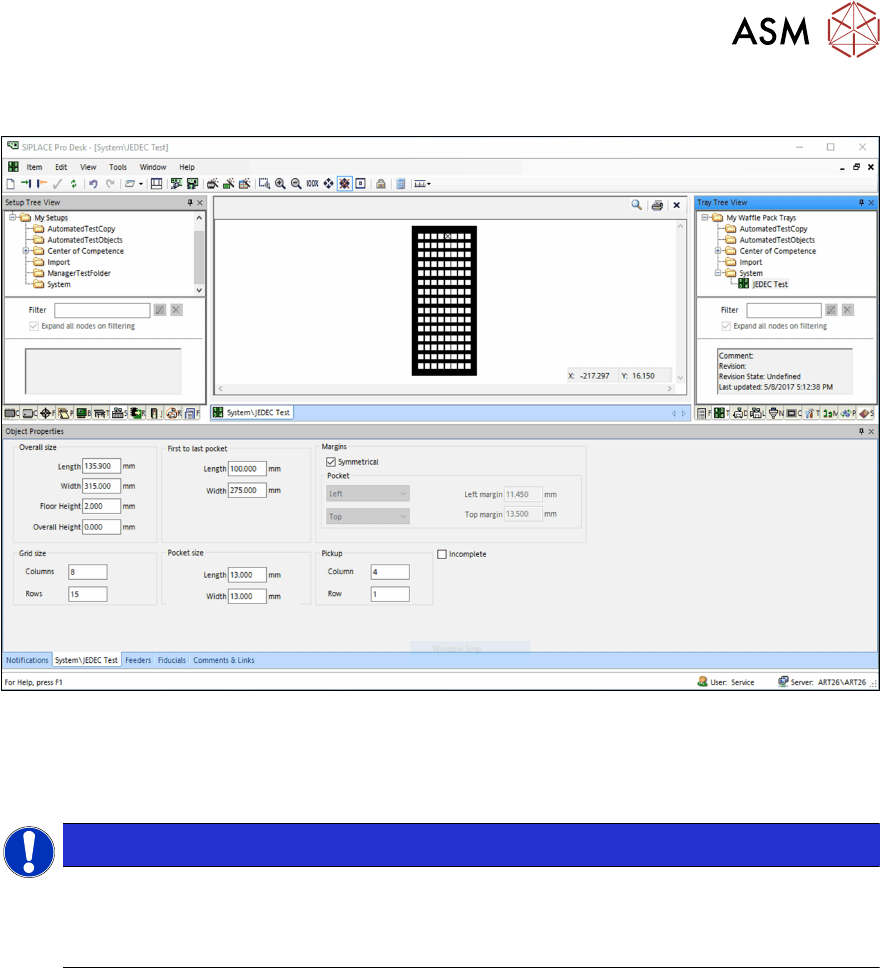
Task: Click the centered-square toolbar icon after the highlighted one
Action: 361,184
